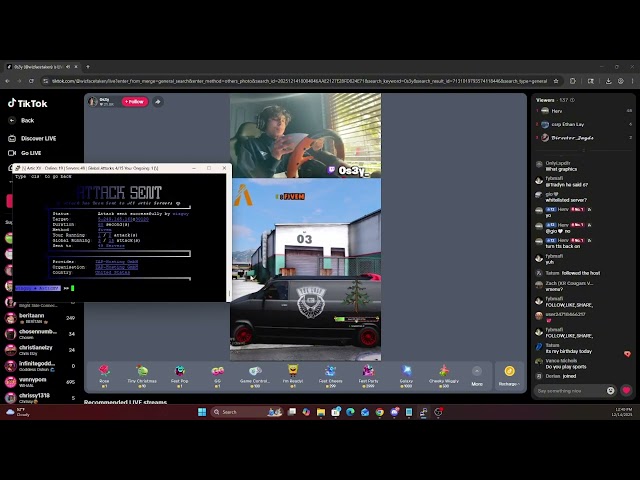Click the Viewers info icon

point(572,100)
